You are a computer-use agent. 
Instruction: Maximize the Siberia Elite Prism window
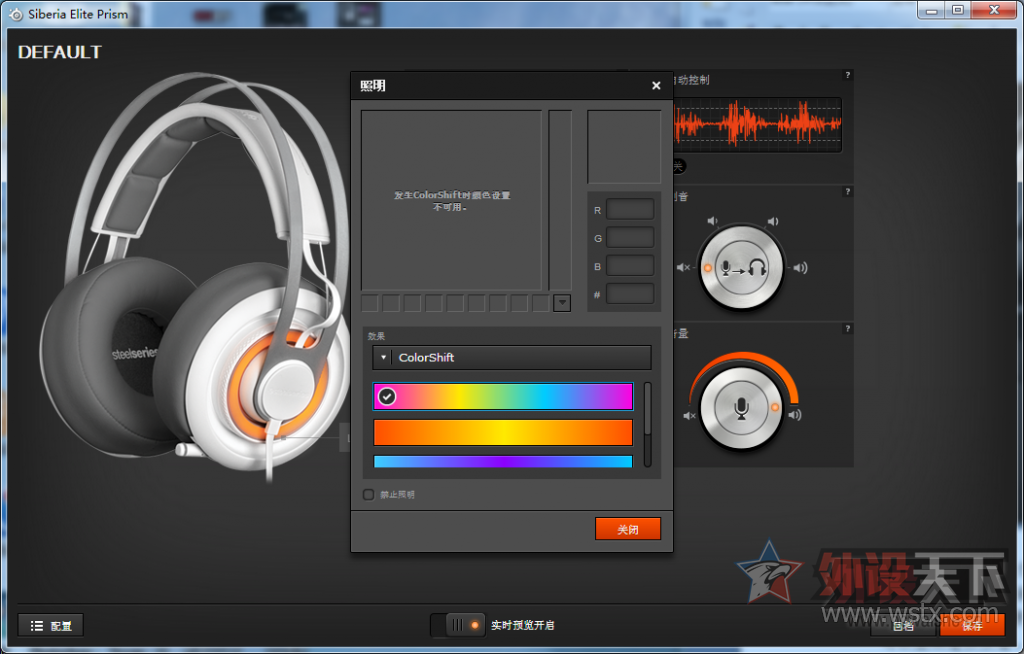point(958,10)
